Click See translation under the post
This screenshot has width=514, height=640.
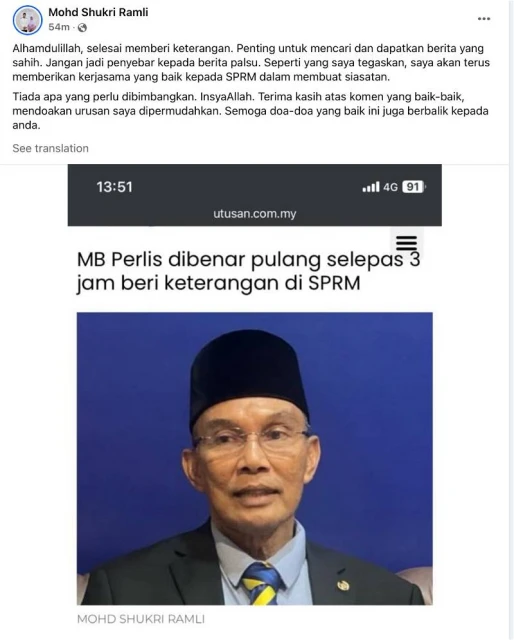coord(50,148)
